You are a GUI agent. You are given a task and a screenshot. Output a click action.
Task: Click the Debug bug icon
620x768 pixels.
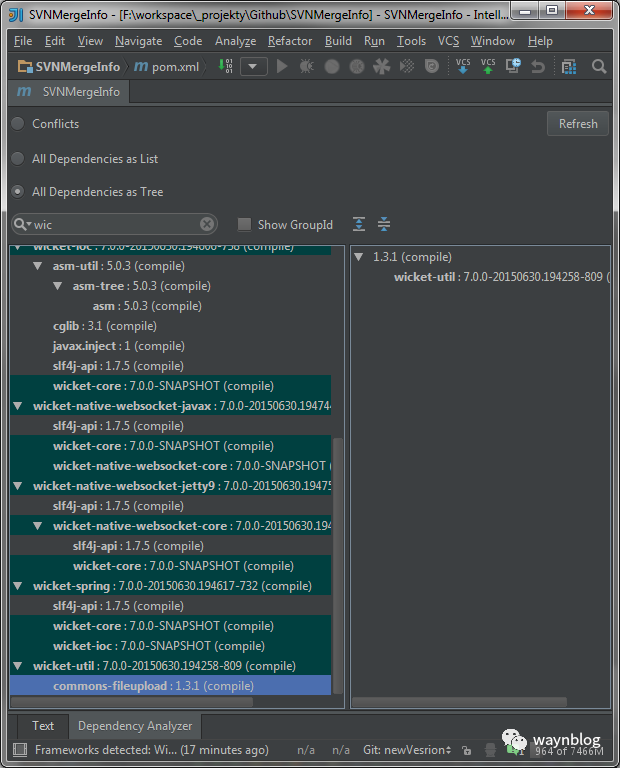[307, 66]
